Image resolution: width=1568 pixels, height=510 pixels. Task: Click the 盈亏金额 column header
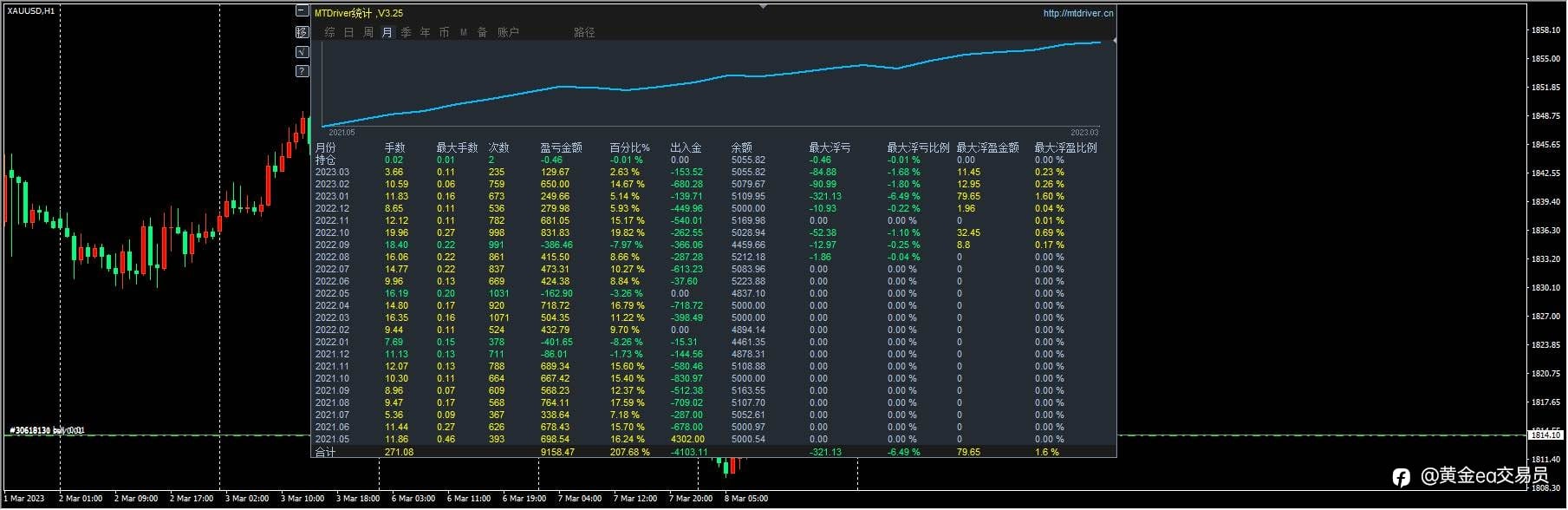point(561,148)
